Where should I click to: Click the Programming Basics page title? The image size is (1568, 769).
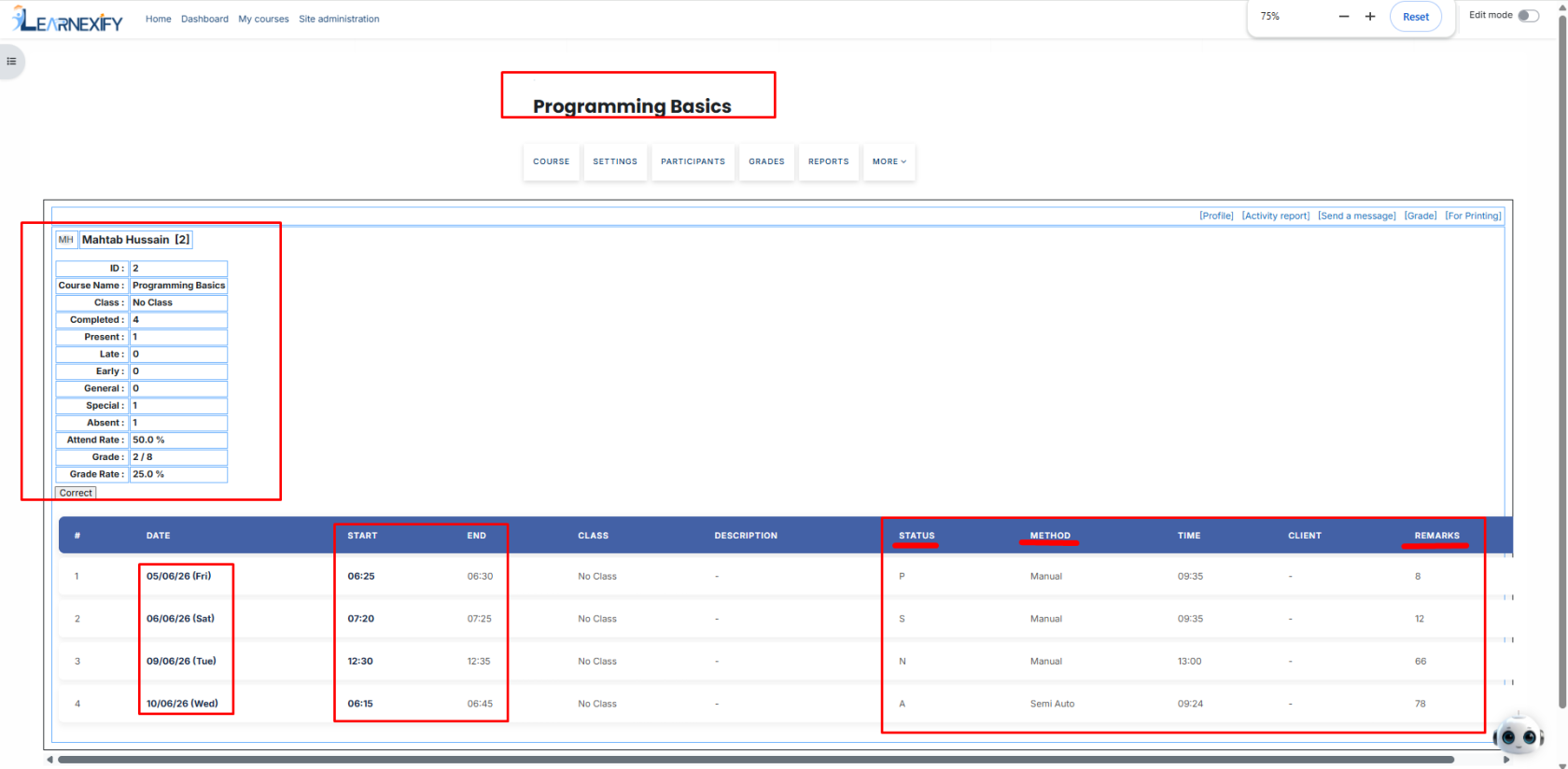pos(632,106)
